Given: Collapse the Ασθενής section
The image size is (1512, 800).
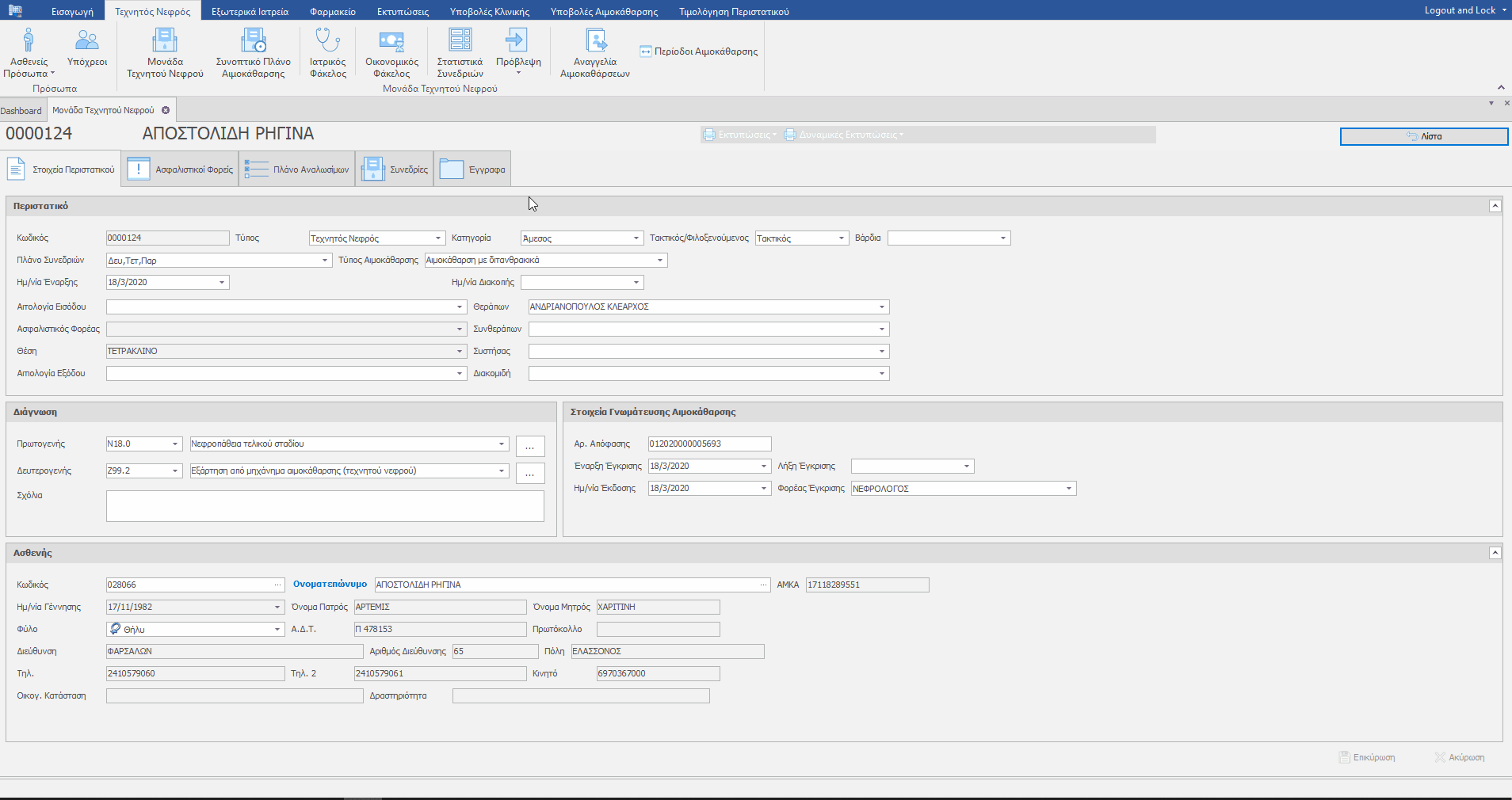Looking at the screenshot, I should coord(1495,553).
